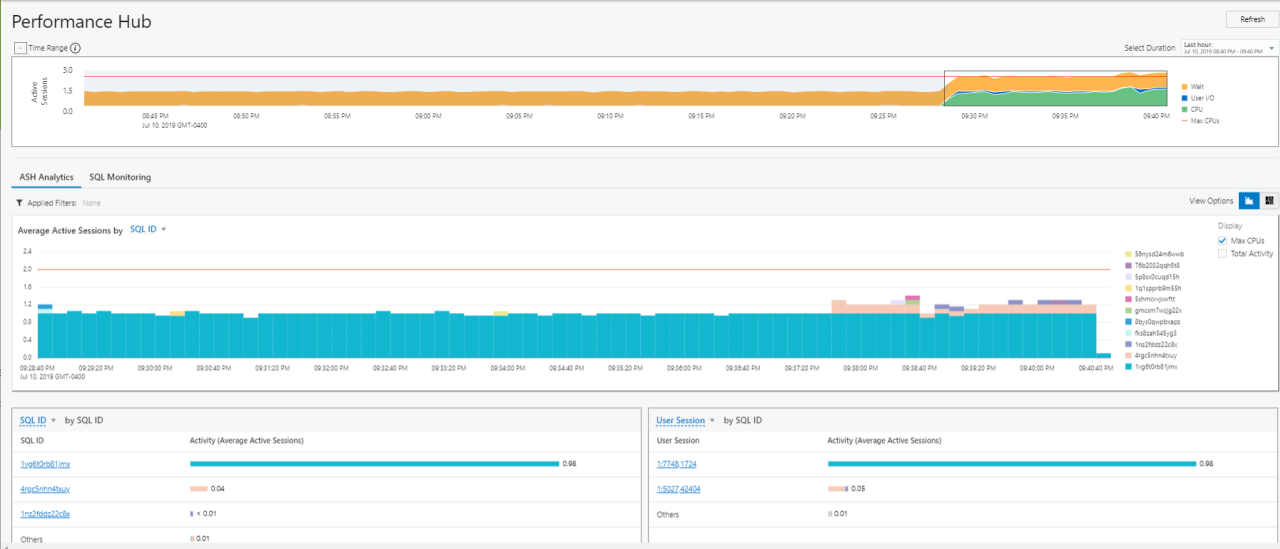Click the Wait legend color square
The width and height of the screenshot is (1280, 549).
click(x=1185, y=87)
